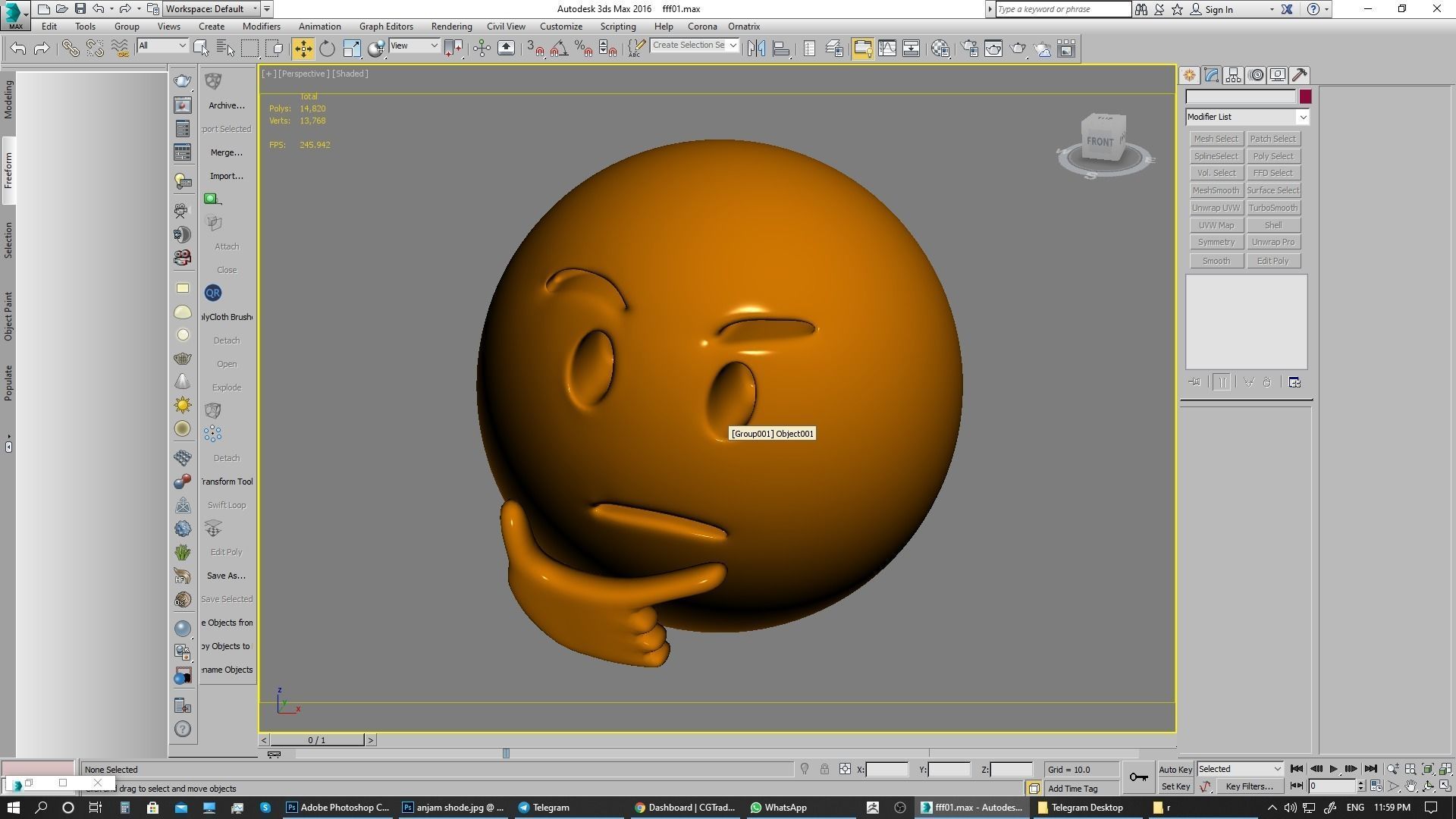Toggle the Selection Lock padlock icon

pos(824,769)
